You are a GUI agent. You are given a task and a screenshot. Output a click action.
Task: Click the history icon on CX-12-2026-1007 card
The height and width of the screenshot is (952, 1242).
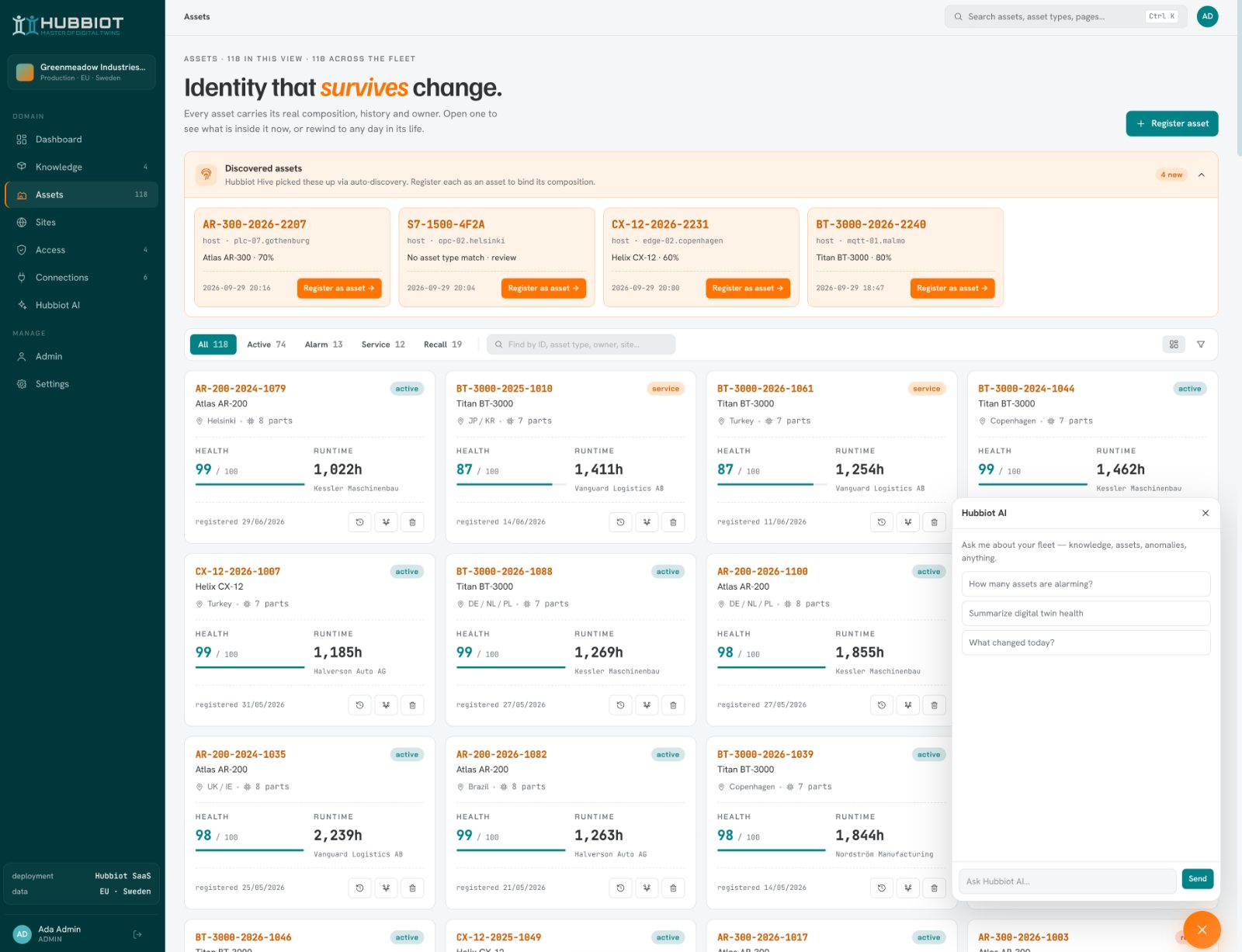click(359, 705)
